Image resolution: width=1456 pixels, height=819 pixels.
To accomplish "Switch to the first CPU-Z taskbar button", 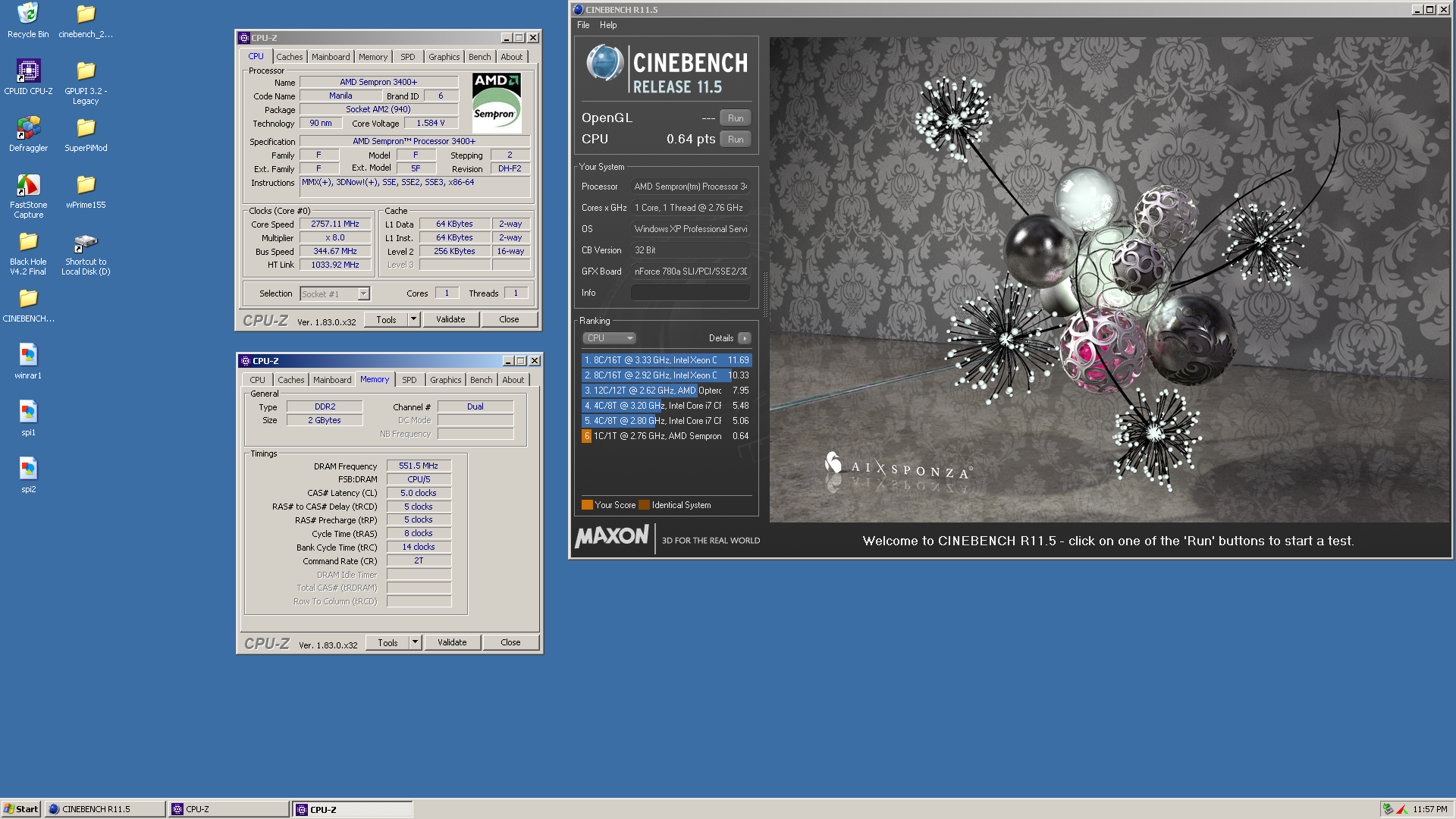I will [229, 809].
